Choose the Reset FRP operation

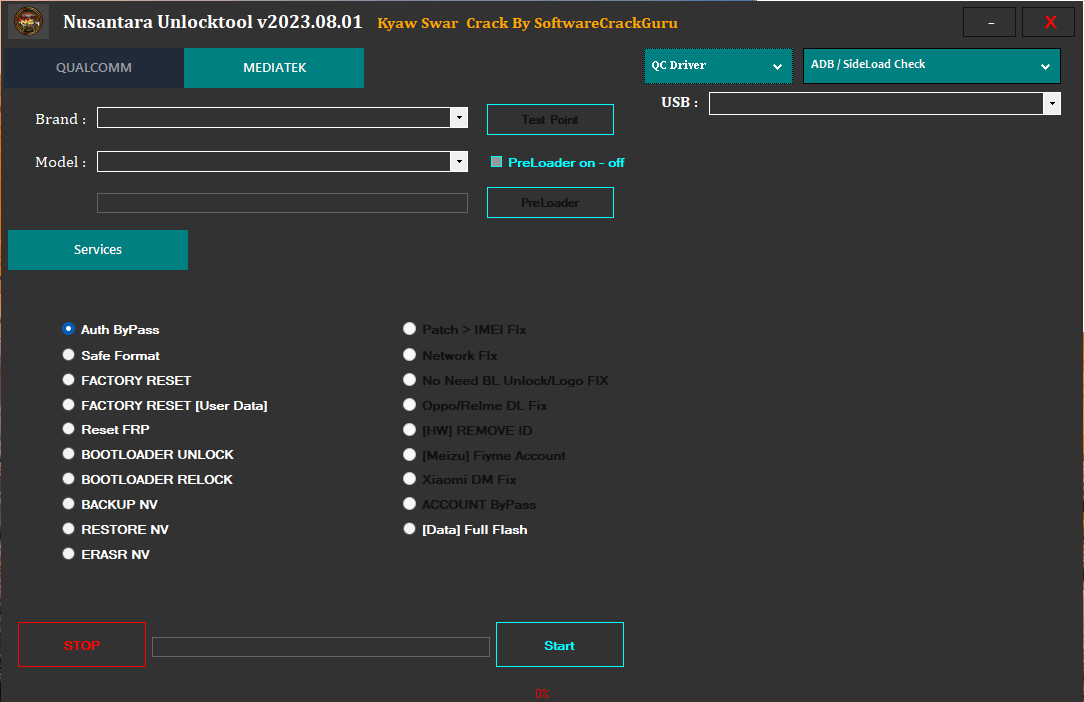(x=68, y=428)
